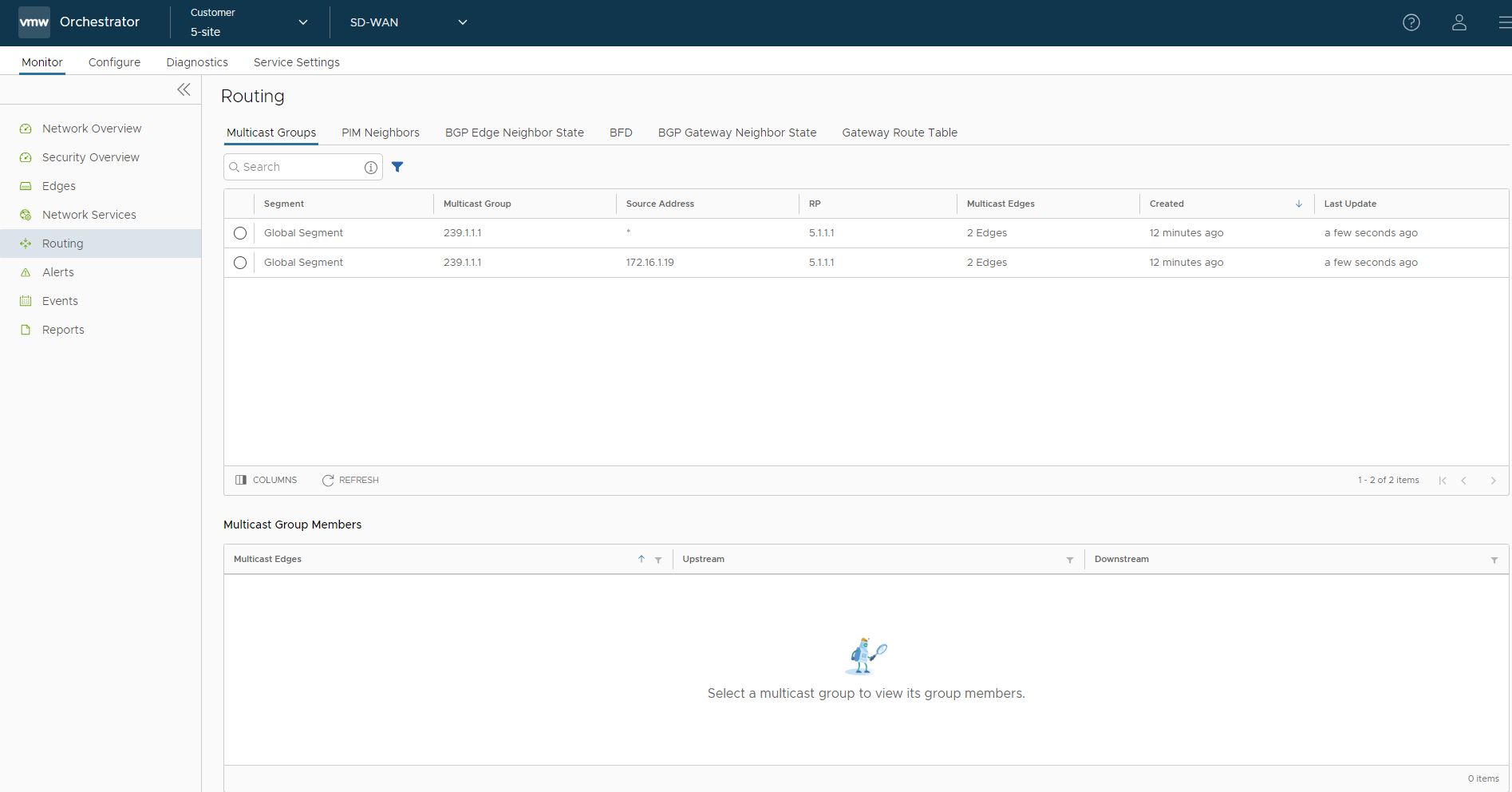Click the help question mark icon
Viewport: 1512px width, 792px height.
(1411, 22)
